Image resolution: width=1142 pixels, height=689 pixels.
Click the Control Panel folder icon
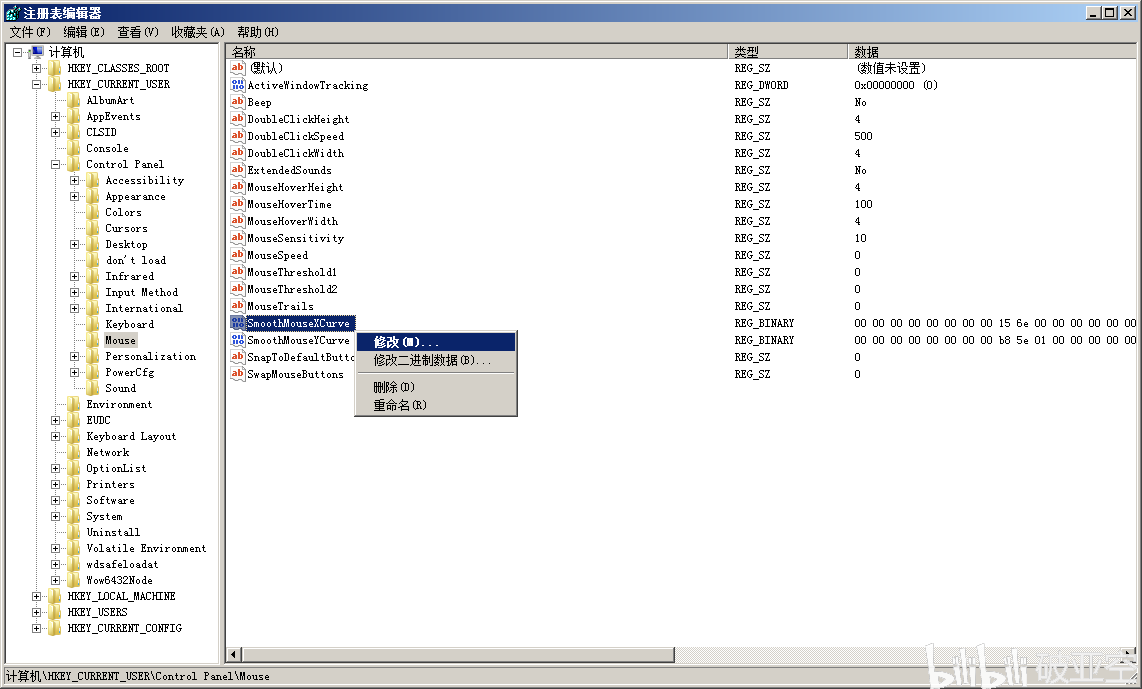pos(74,165)
